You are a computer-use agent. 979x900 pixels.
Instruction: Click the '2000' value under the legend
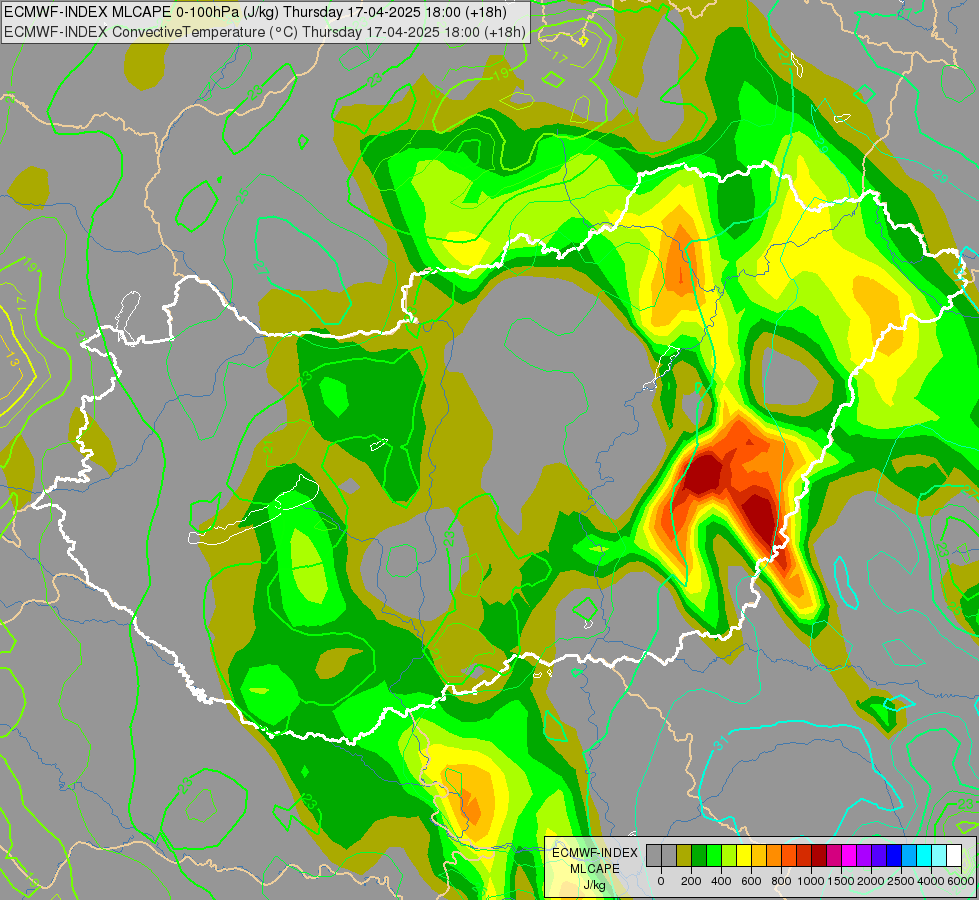click(872, 881)
